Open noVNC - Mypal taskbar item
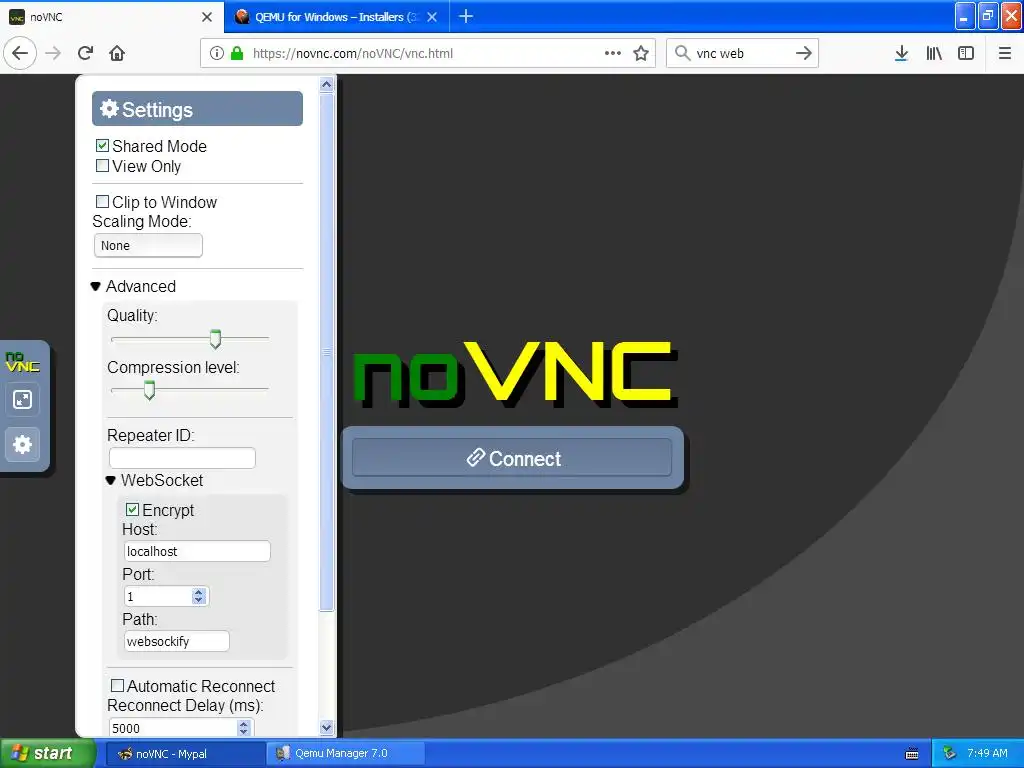Image resolution: width=1024 pixels, height=768 pixels. tap(185, 754)
